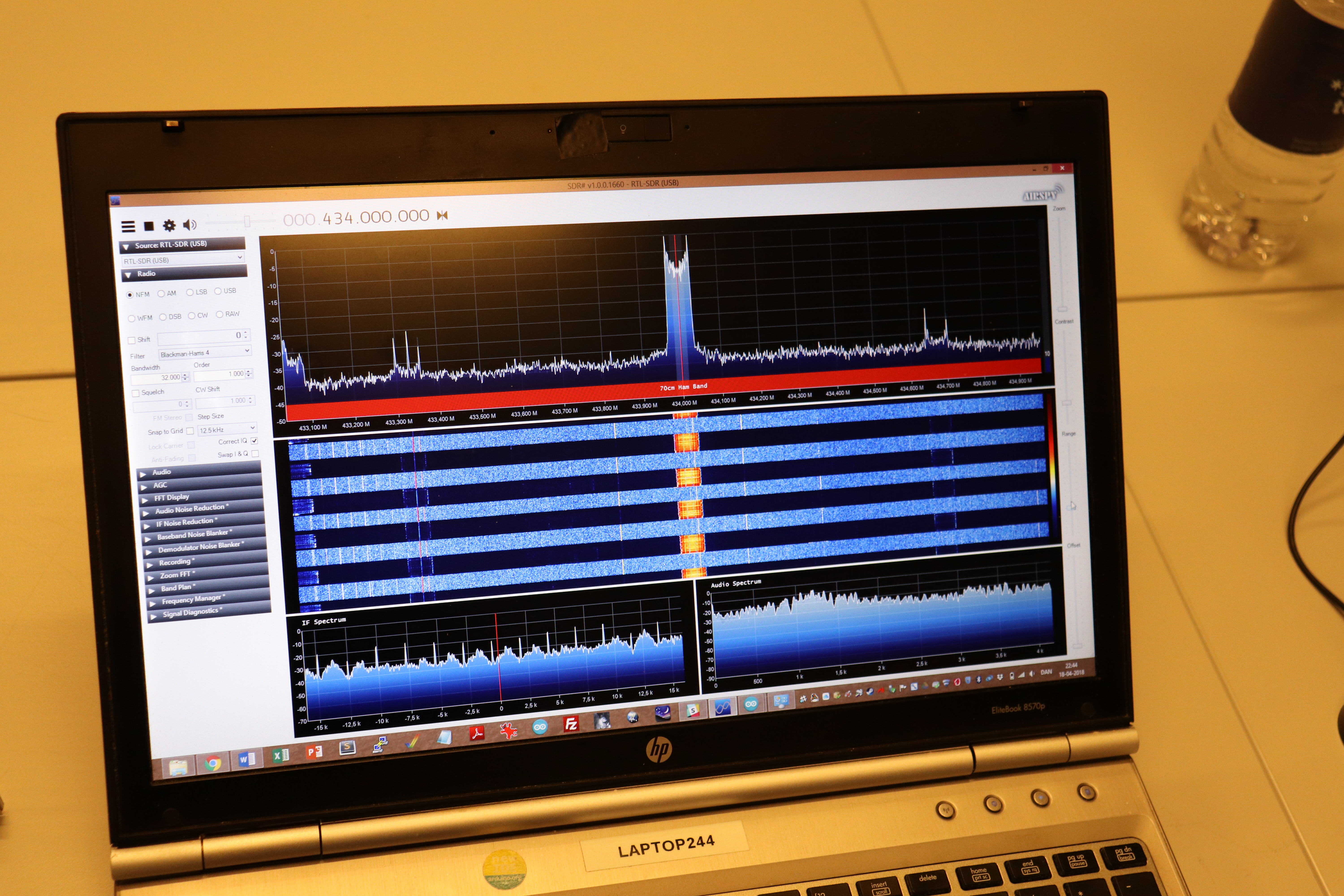
Task: Select the CW demodulation mode
Action: [198, 315]
